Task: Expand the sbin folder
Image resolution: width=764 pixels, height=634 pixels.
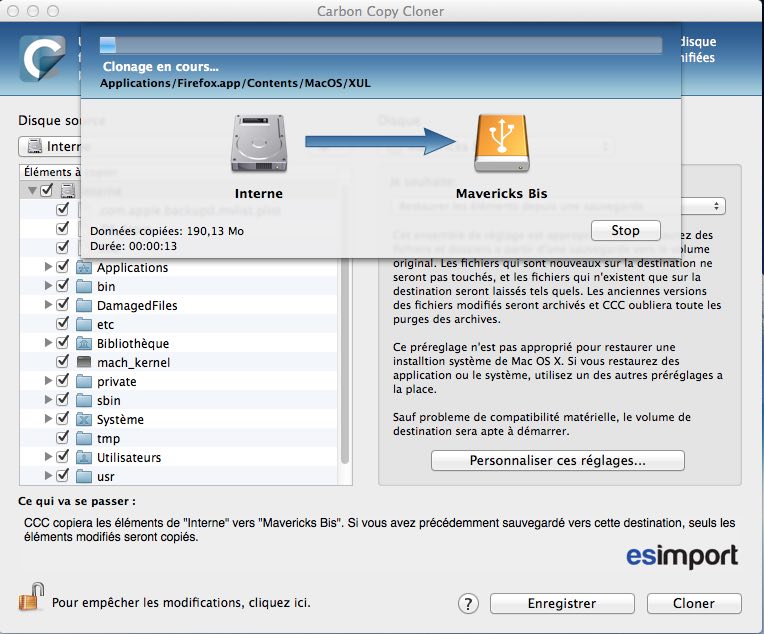Action: [x=48, y=400]
